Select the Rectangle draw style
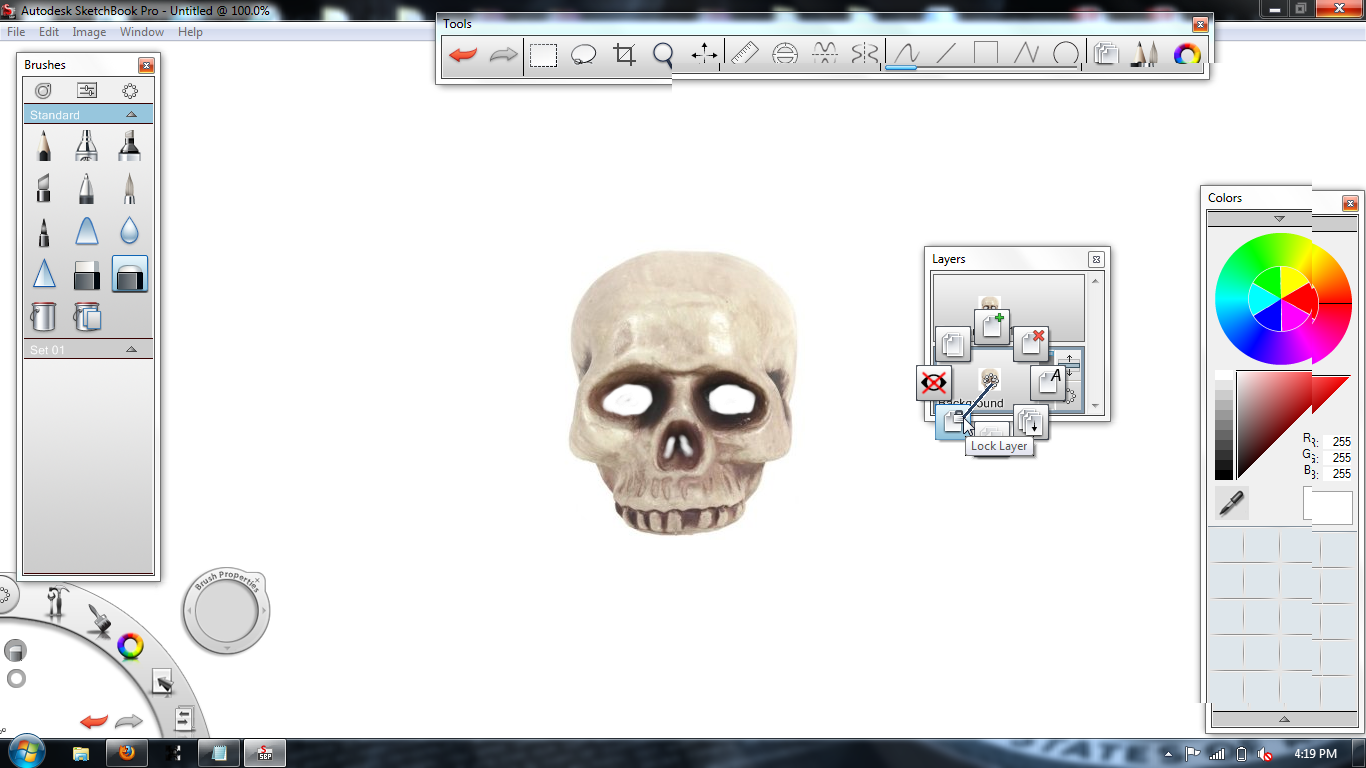The width and height of the screenshot is (1366, 768). tap(986, 55)
